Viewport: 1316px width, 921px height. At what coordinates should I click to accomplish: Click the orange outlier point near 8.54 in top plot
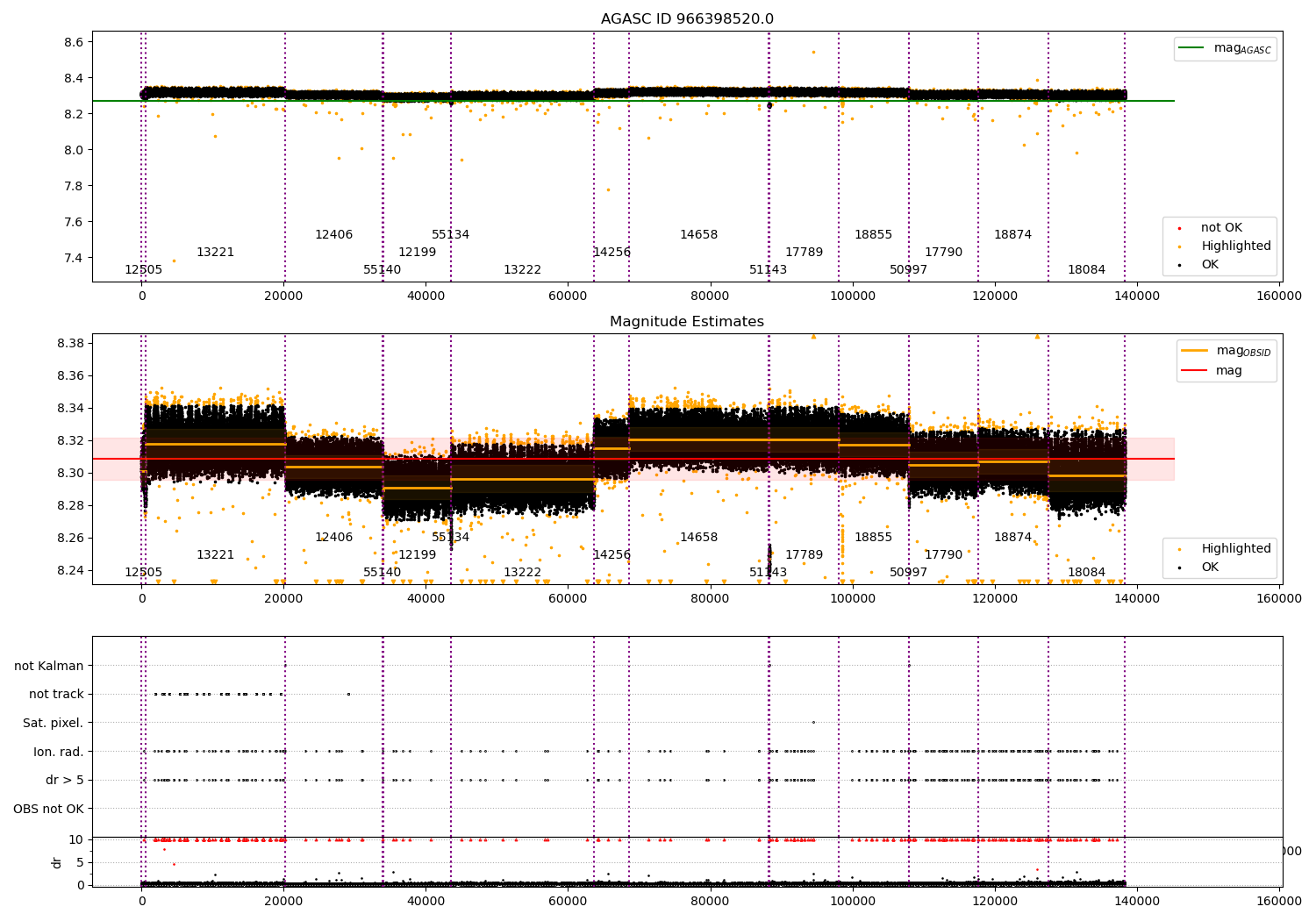point(813,52)
